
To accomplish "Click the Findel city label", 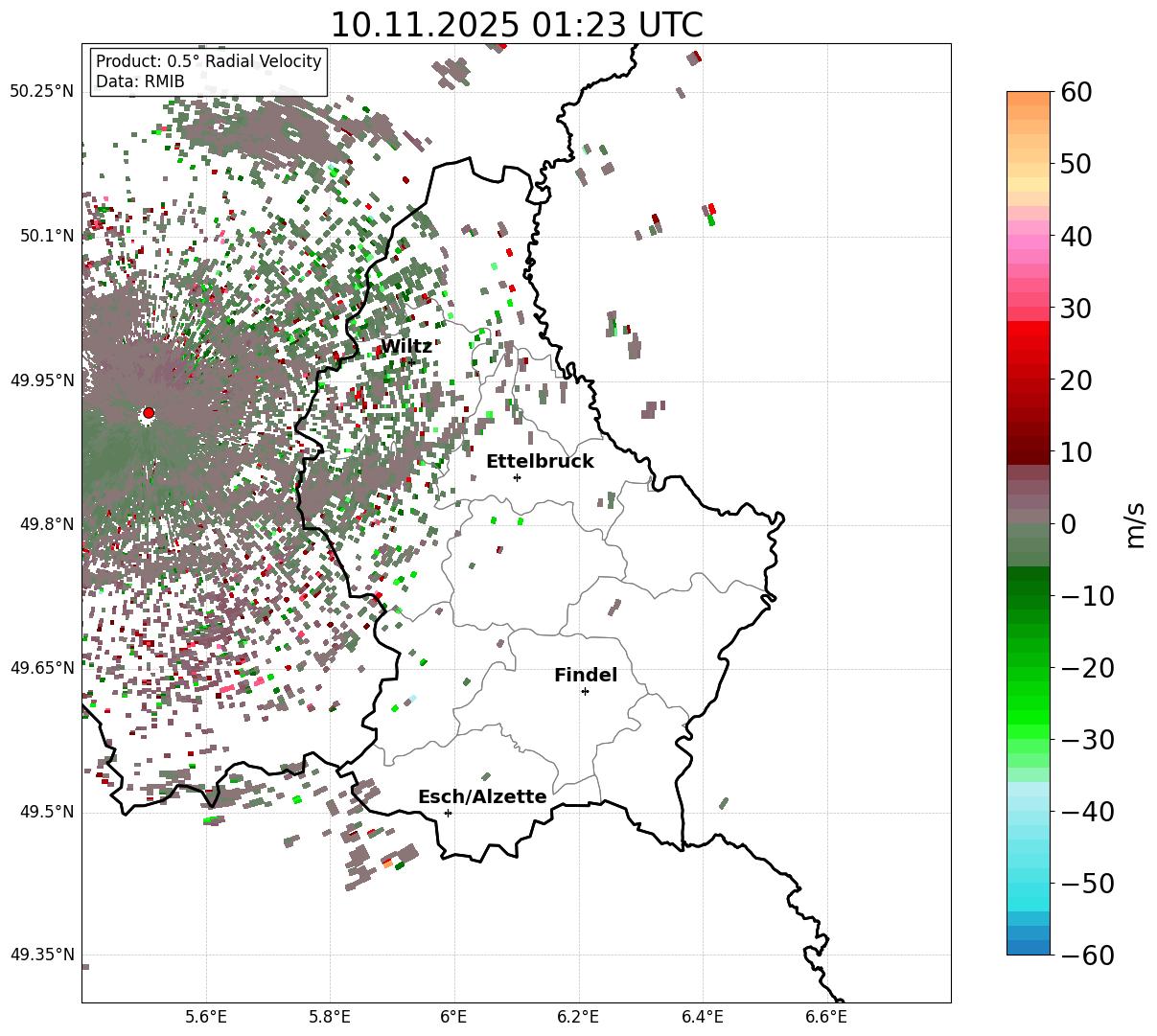I will [x=586, y=676].
